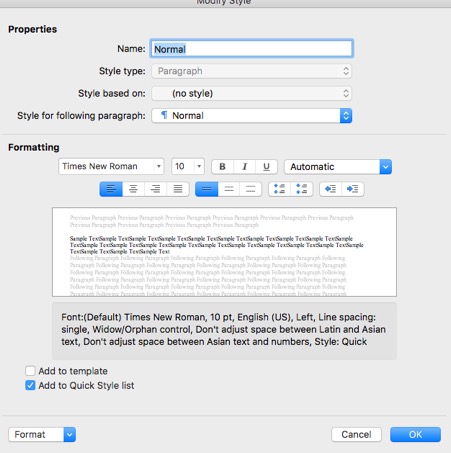Toggle Underline formatting button

click(266, 167)
